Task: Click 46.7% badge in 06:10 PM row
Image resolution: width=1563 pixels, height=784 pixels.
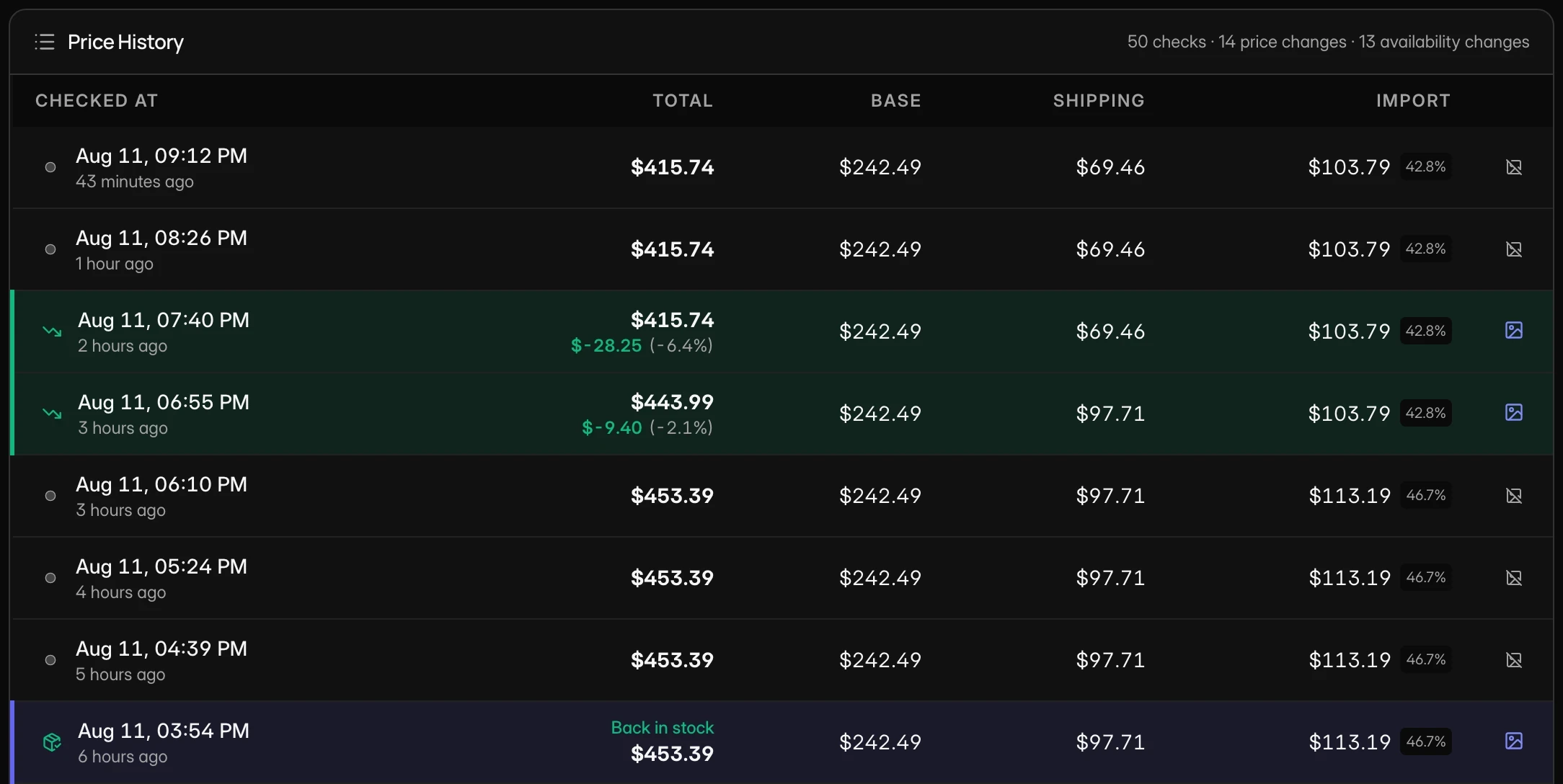Action: [x=1425, y=495]
